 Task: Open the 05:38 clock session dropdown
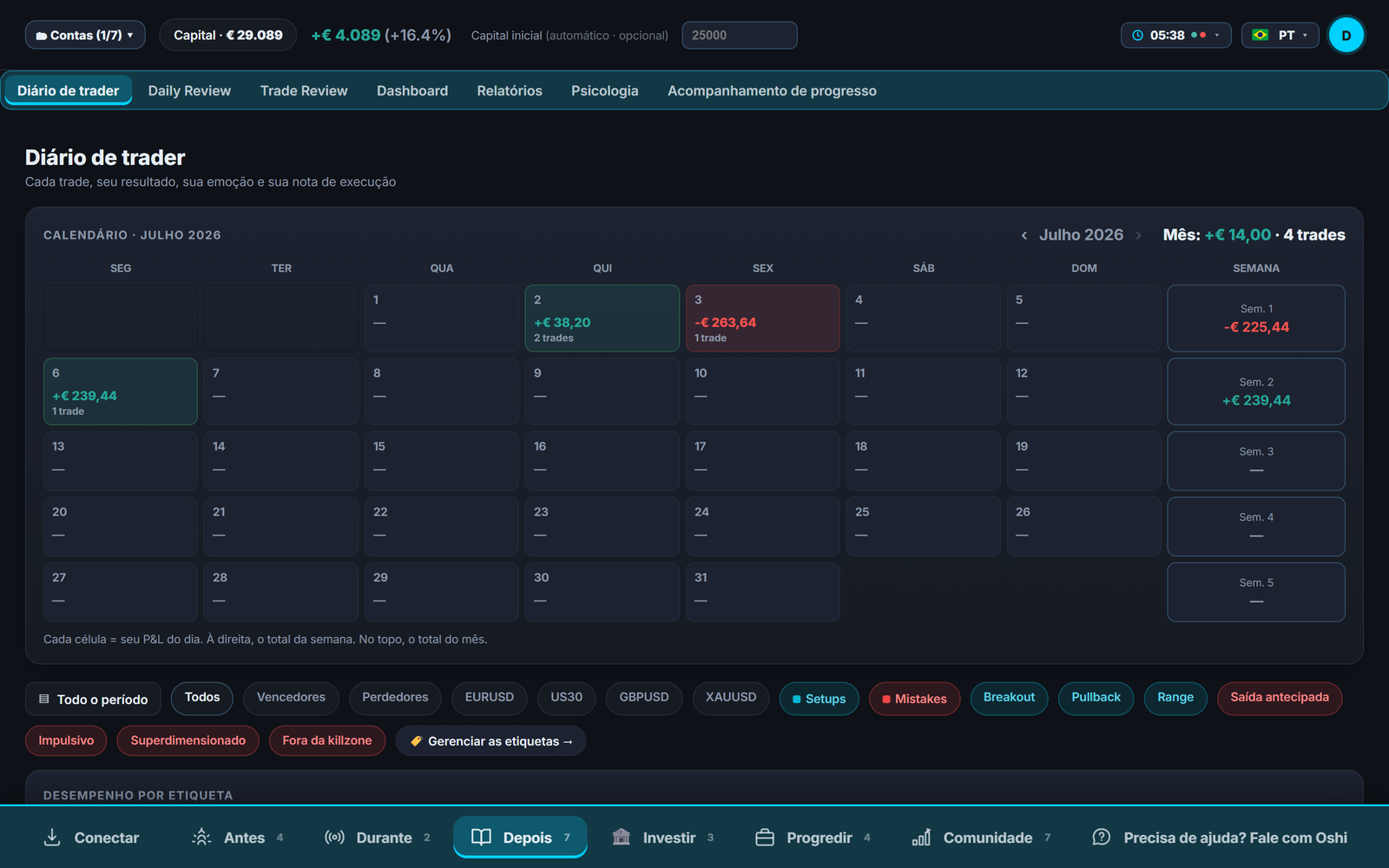[1176, 35]
